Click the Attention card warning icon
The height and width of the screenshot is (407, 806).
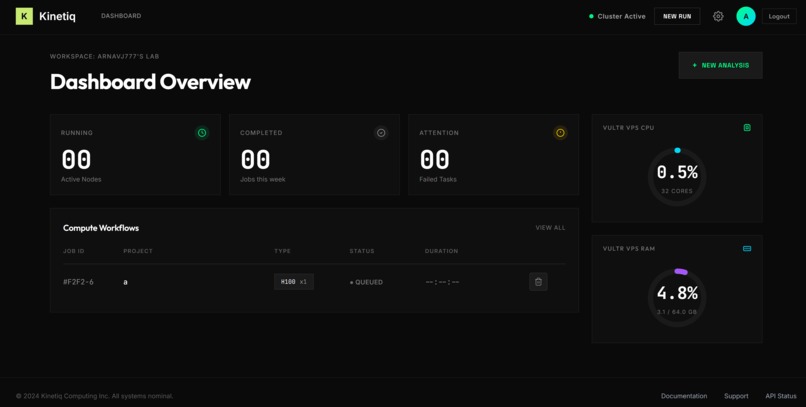click(560, 133)
